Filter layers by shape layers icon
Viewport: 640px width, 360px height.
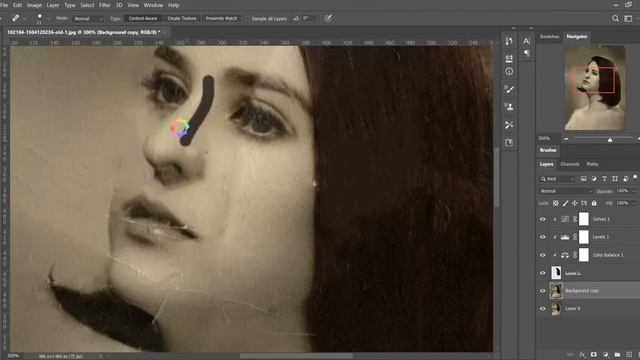tap(615, 179)
